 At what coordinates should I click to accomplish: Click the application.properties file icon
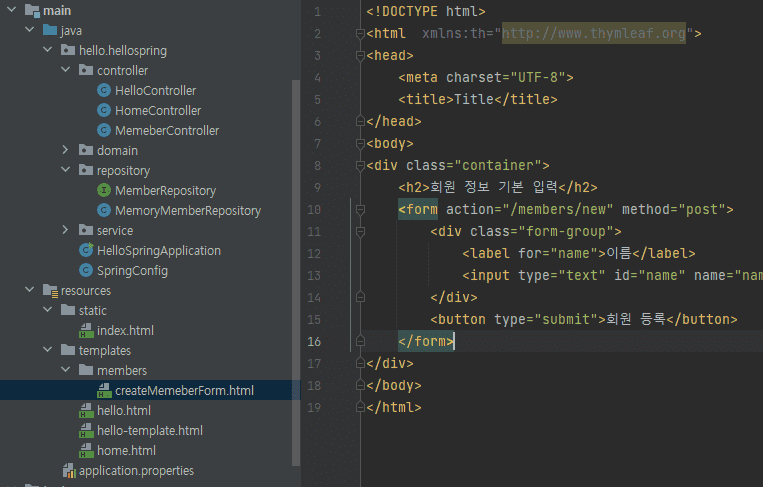tap(69, 470)
